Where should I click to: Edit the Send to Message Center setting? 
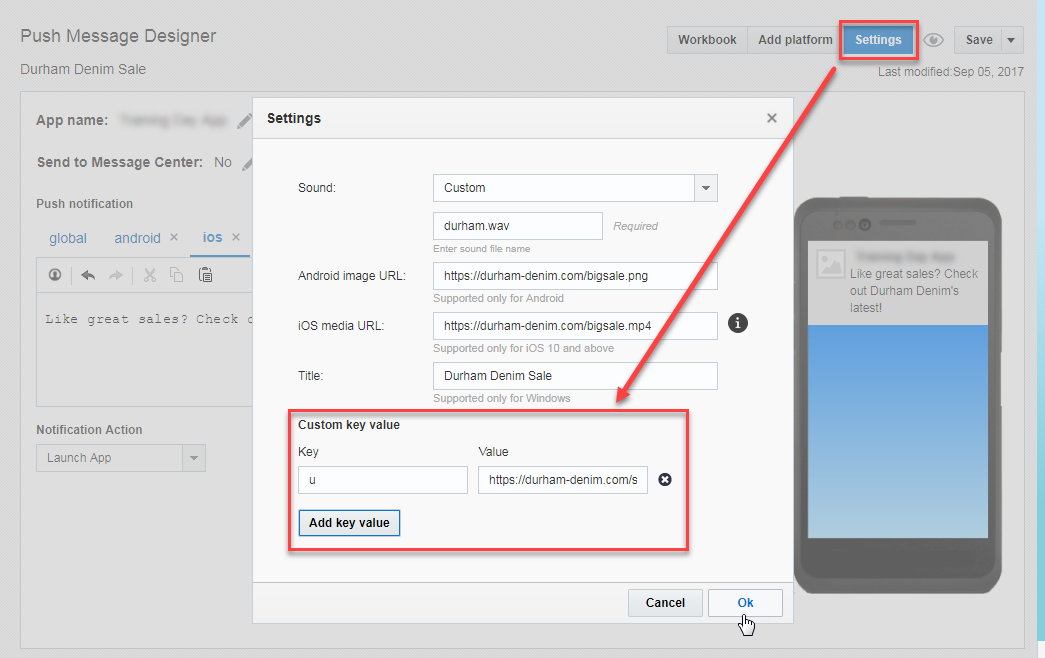coord(247,163)
